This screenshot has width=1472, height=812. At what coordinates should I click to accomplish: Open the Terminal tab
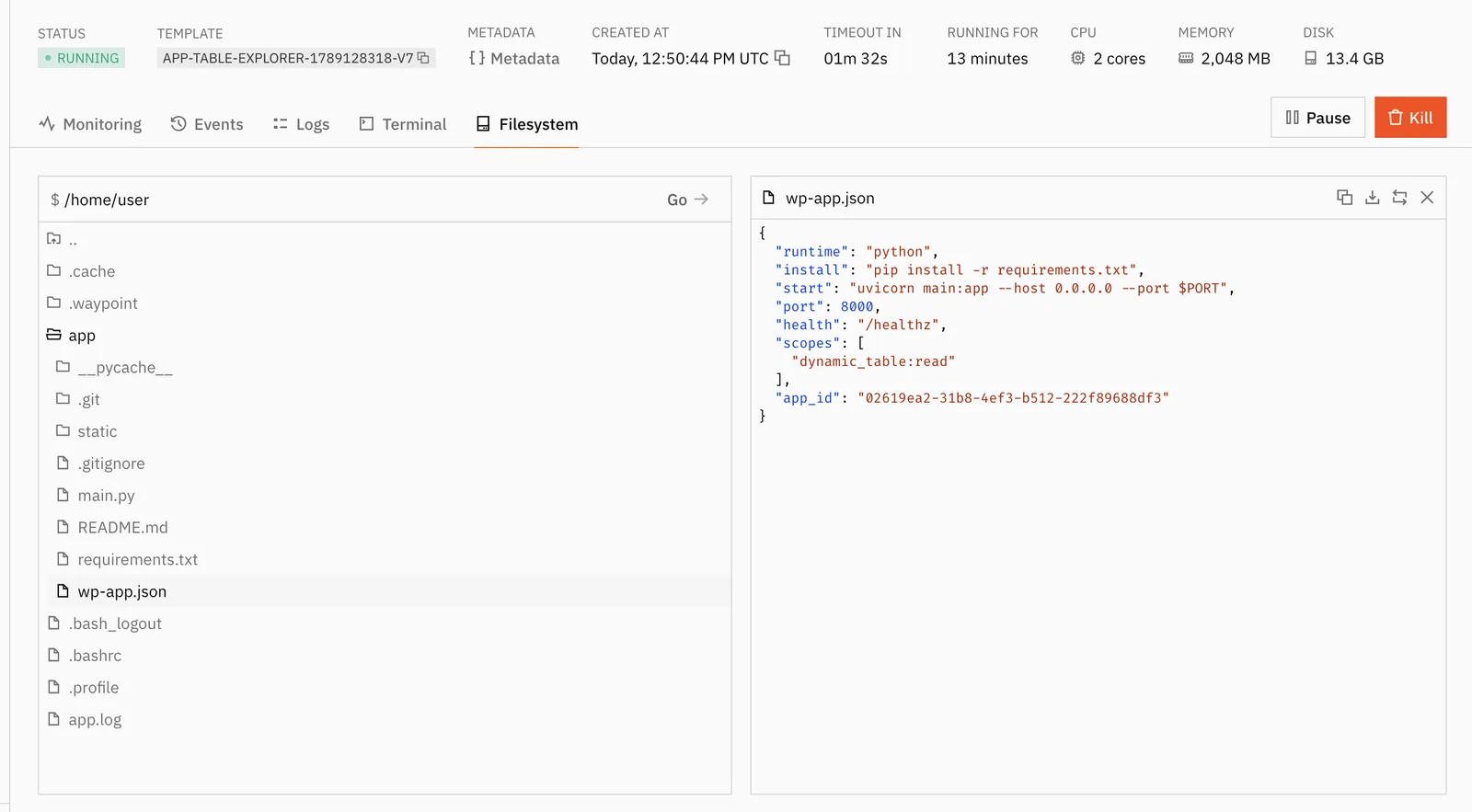[x=402, y=124]
